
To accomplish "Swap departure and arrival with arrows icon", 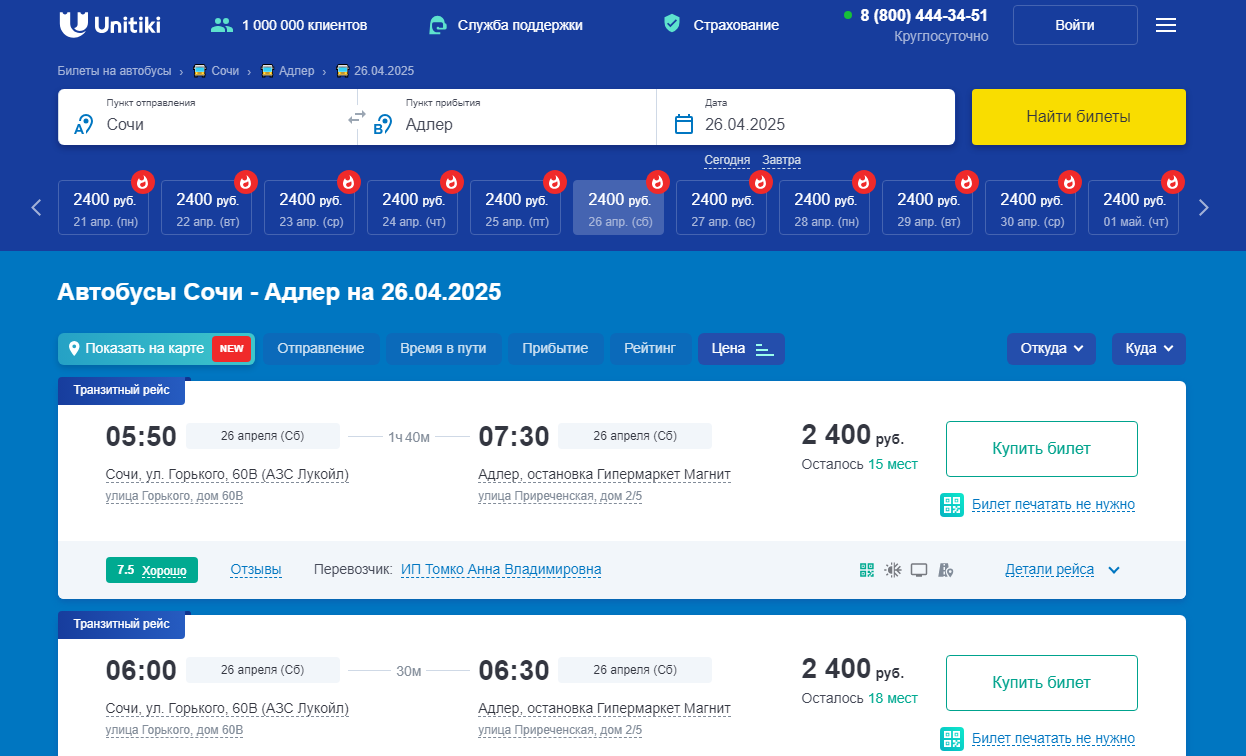I will tap(357, 117).
